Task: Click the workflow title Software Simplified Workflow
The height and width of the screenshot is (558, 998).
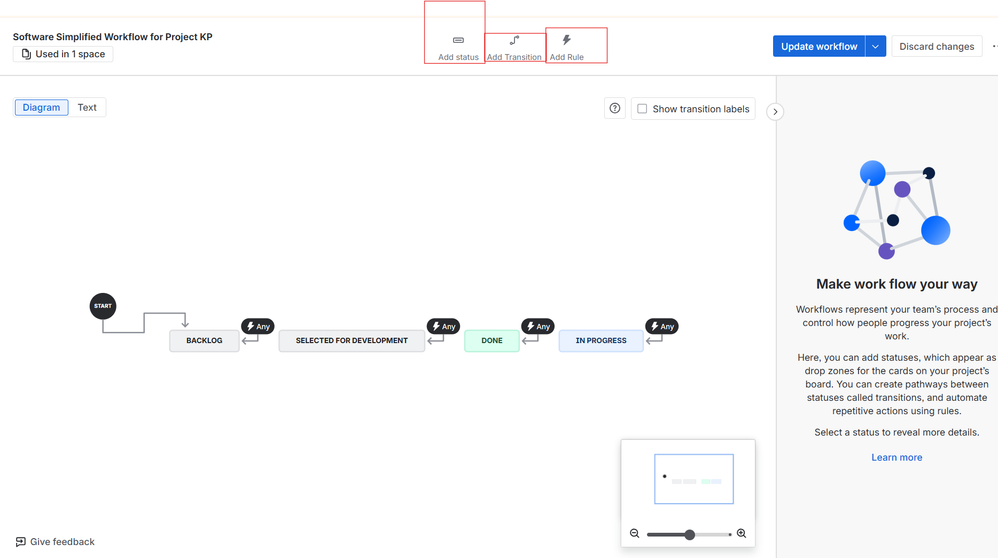Action: point(113,37)
